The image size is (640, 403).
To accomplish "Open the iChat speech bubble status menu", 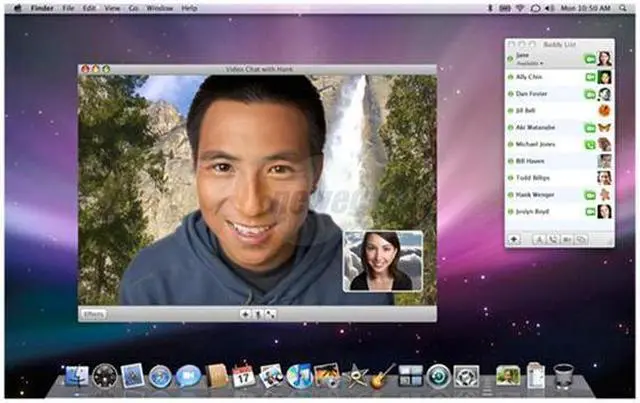I will click(535, 8).
